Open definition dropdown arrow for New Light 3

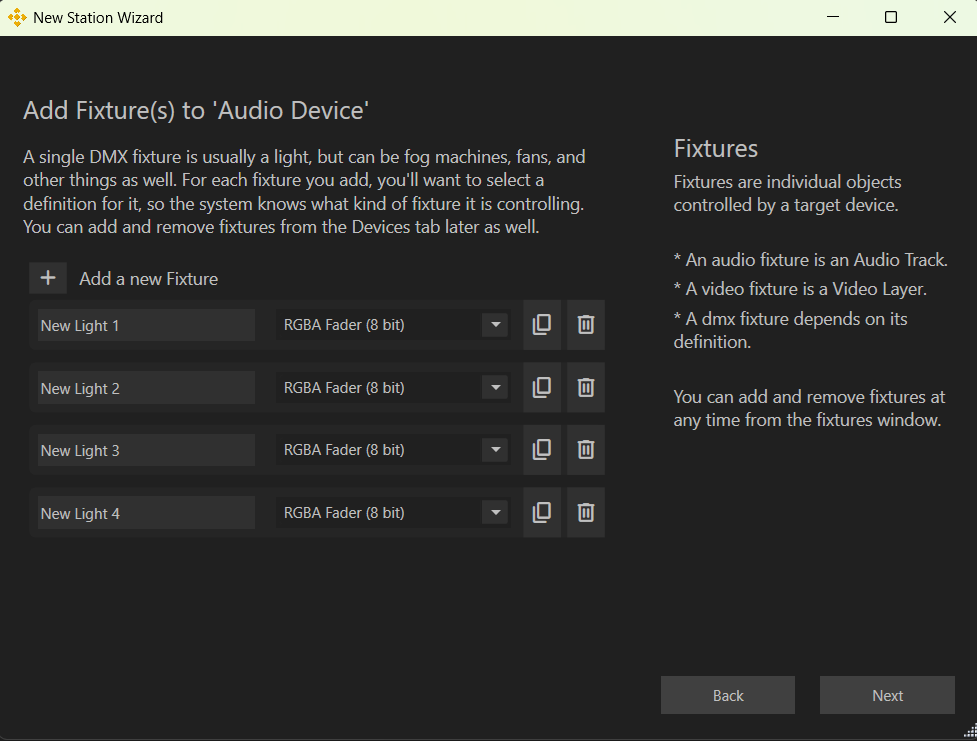coord(495,450)
